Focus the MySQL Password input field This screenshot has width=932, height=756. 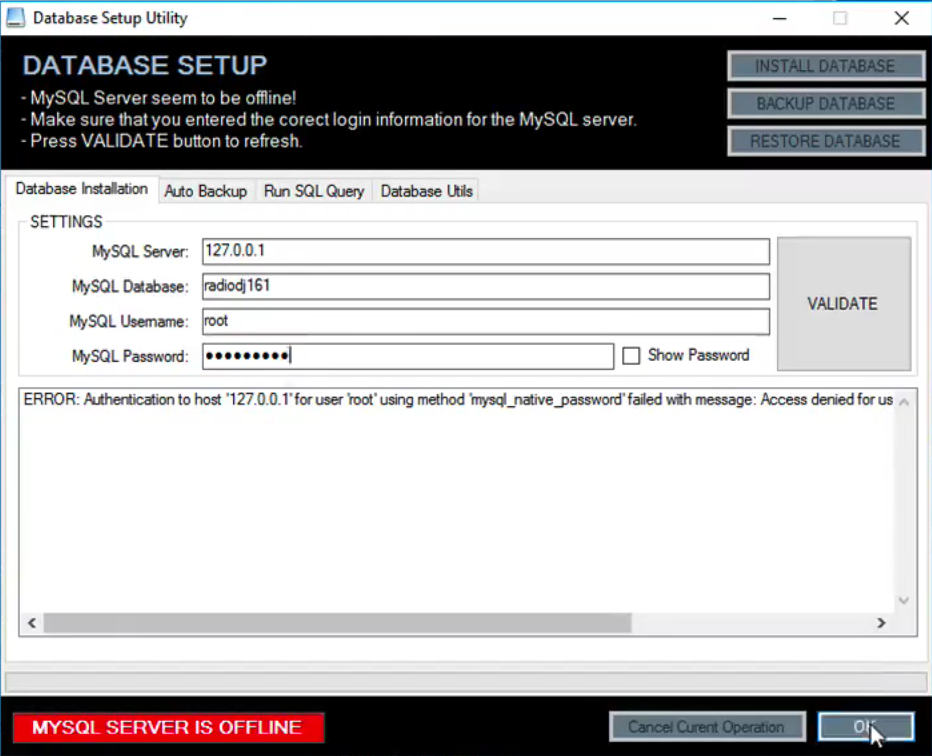click(408, 356)
